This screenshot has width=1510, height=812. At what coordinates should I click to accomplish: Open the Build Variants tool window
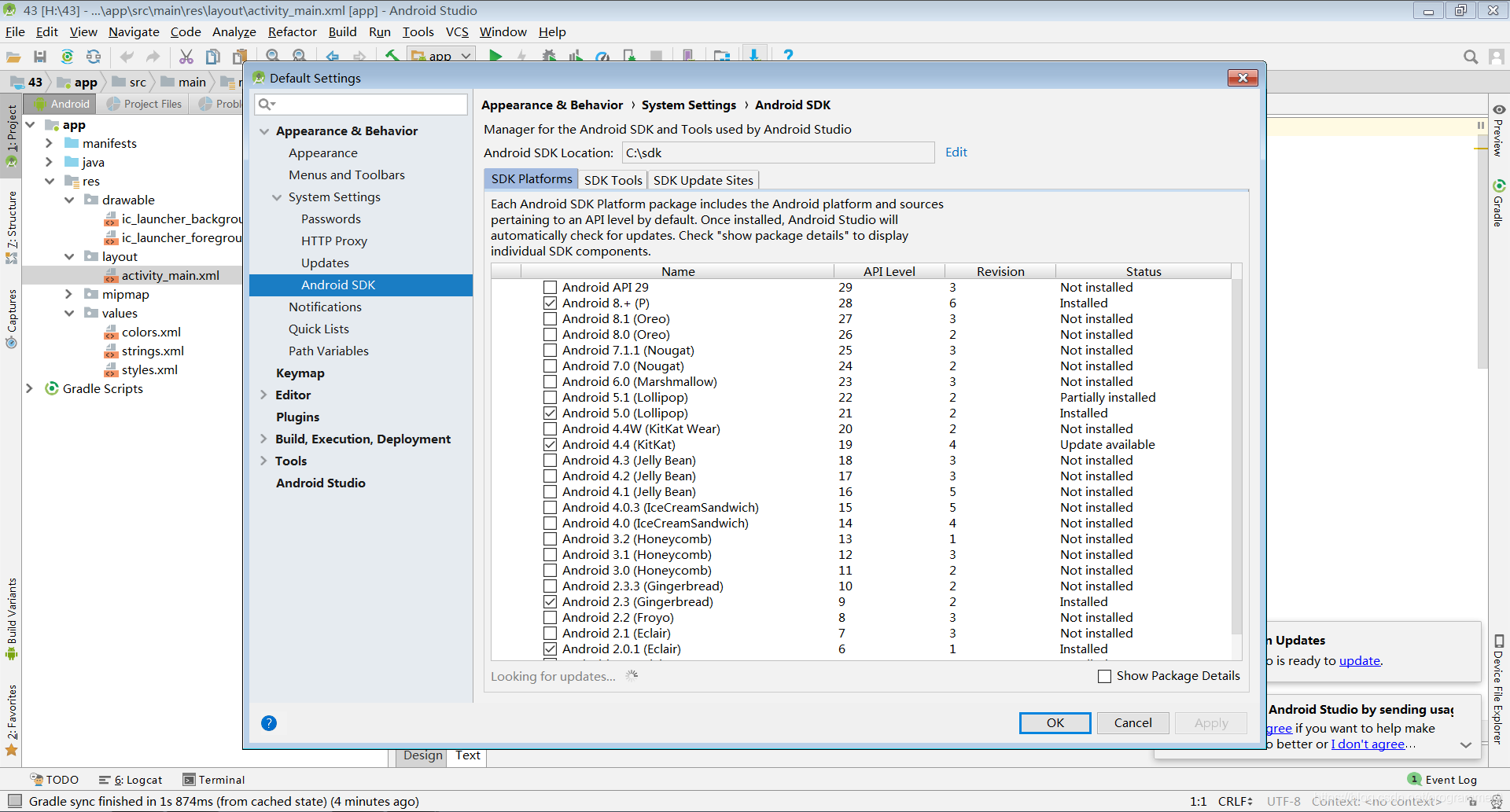click(x=12, y=619)
